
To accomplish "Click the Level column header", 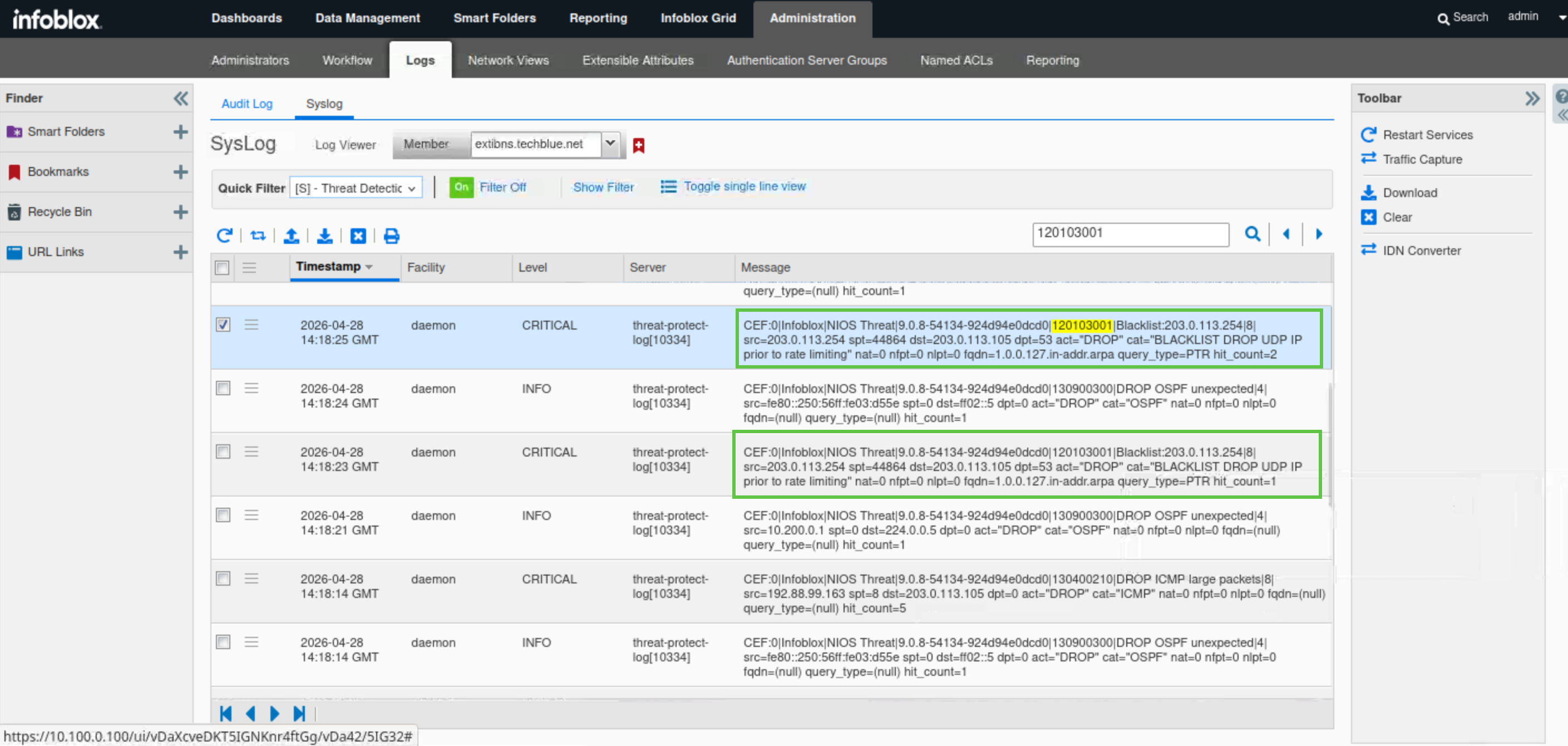I will (x=532, y=267).
